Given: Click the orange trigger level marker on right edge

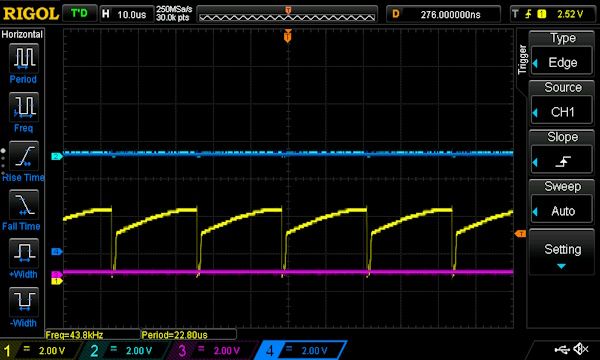Looking at the screenshot, I should 520,233.
